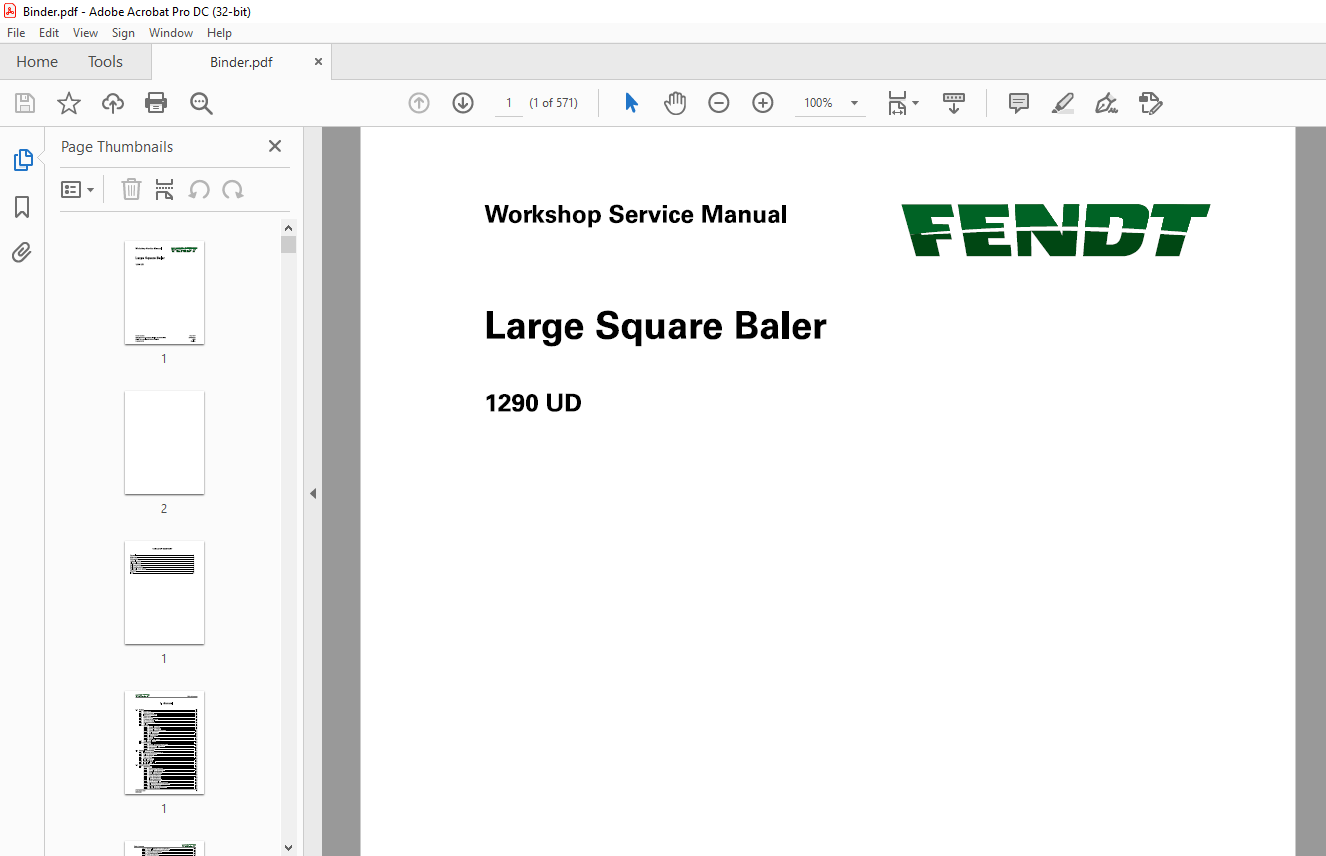The width and height of the screenshot is (1326, 856).
Task: Print the document with the printer icon
Action: pyautogui.click(x=156, y=103)
